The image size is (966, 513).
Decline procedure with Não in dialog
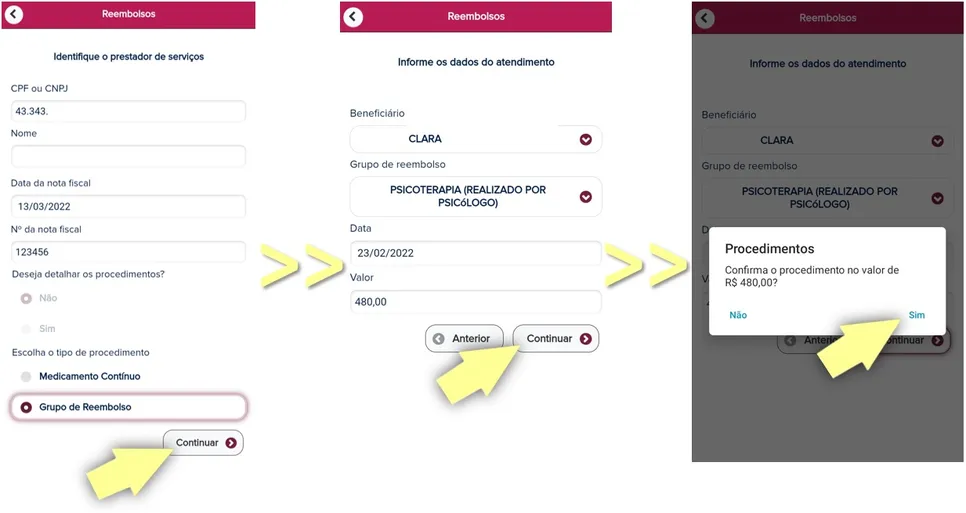pos(738,315)
